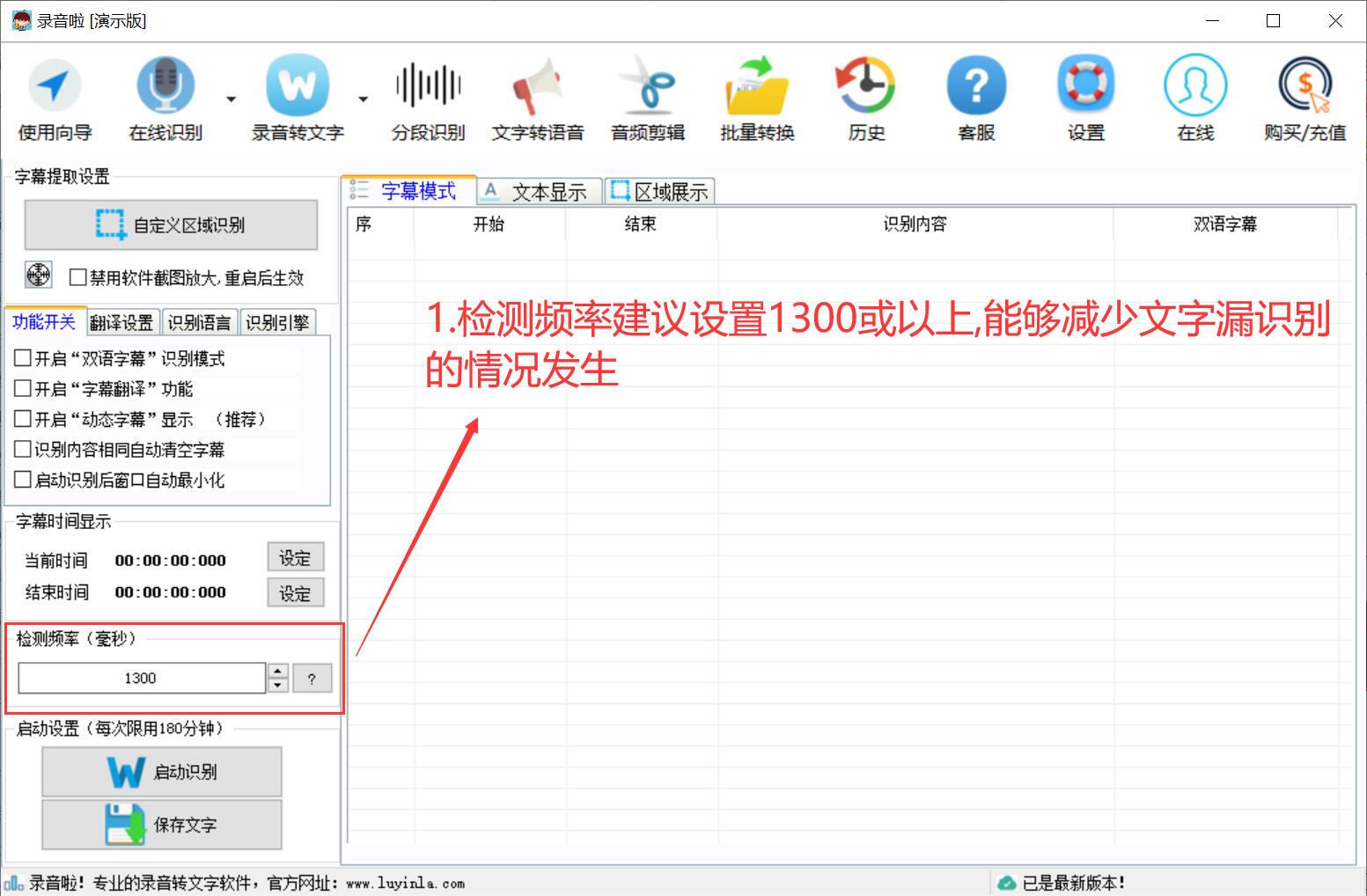This screenshot has height=896, width=1367.
Task: Switch to 功能开关 tab
Action: [x=44, y=322]
